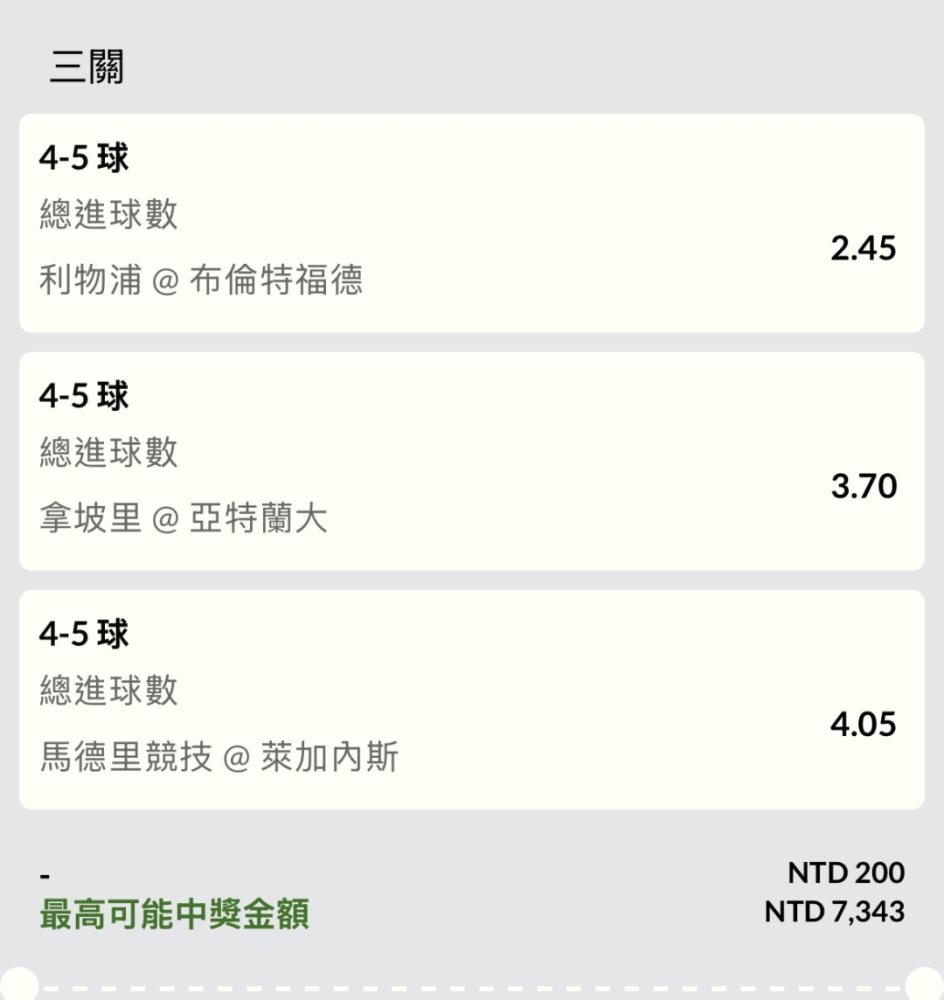
Task: Click the 3.70 odds value
Action: (x=864, y=486)
